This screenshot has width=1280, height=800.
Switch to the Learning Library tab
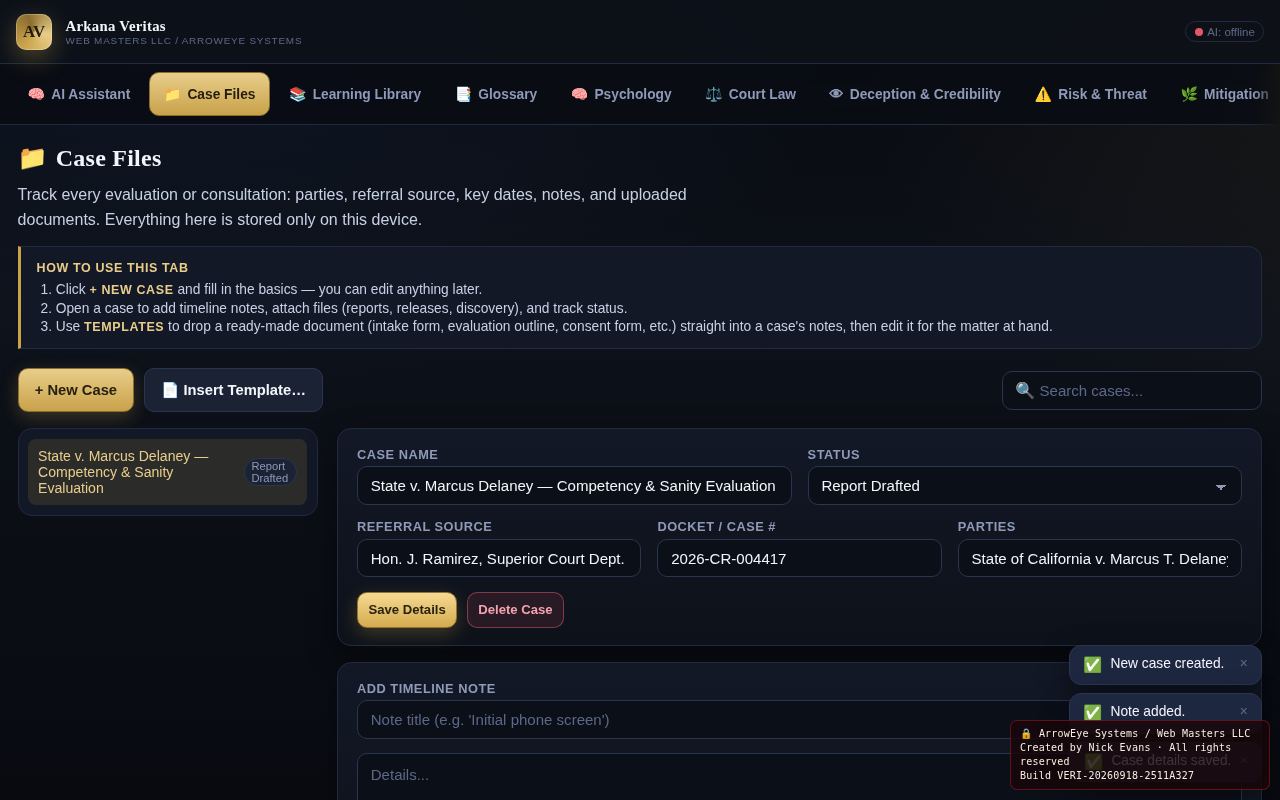coord(355,94)
